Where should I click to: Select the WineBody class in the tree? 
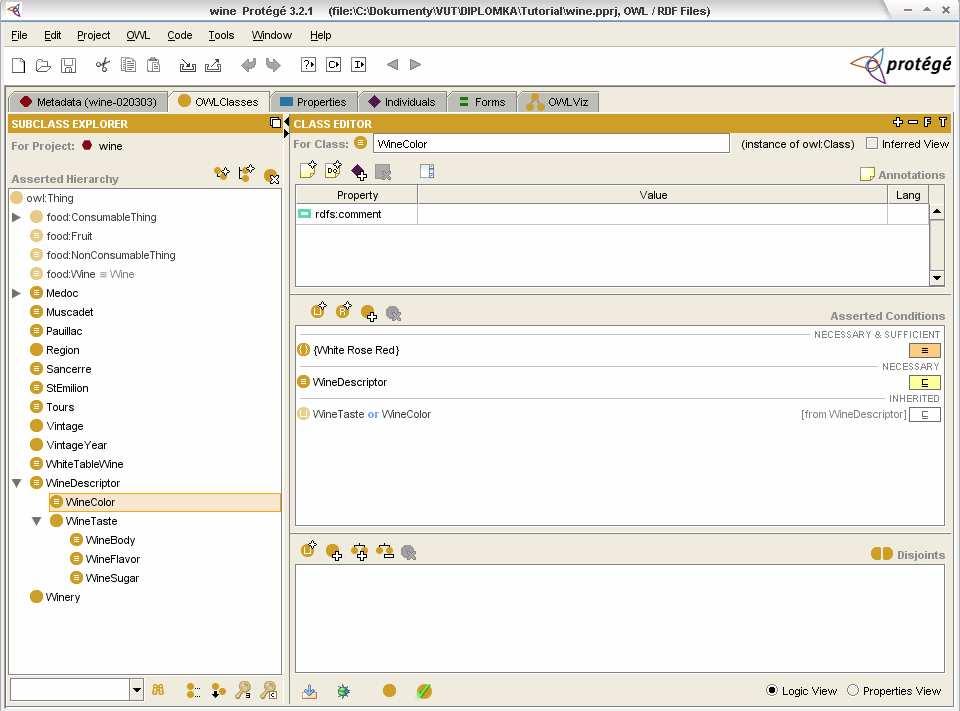tap(110, 540)
